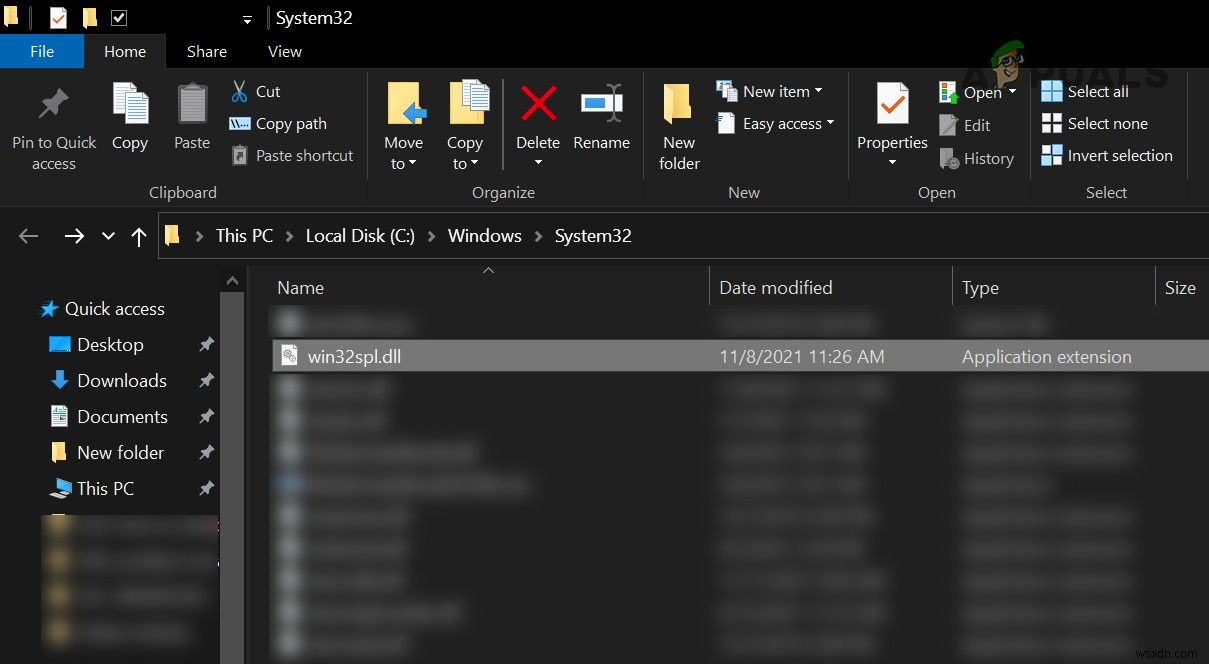Unpin Downloads using its pin icon

pyautogui.click(x=206, y=381)
